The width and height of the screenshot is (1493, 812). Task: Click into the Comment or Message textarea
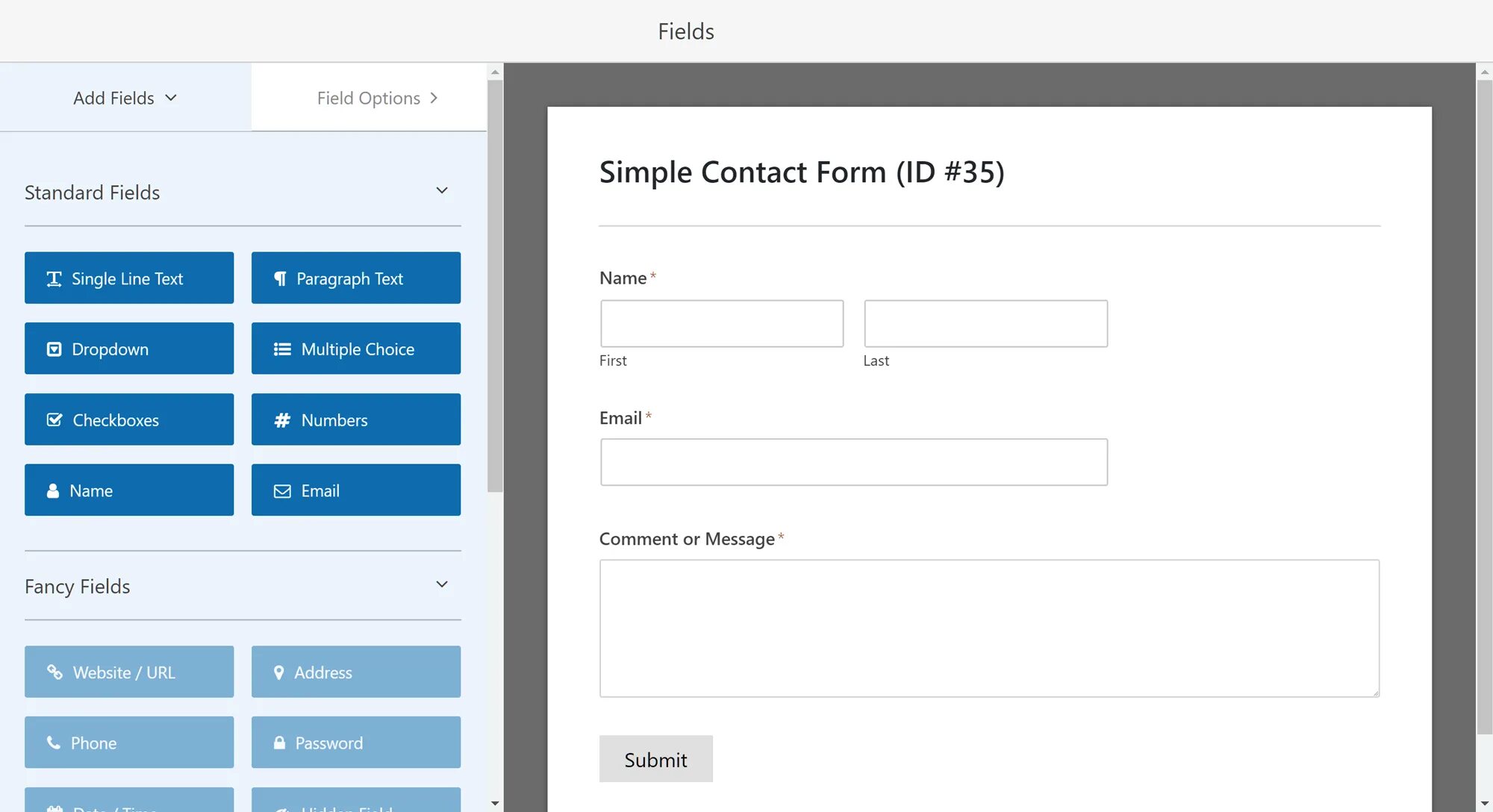989,628
